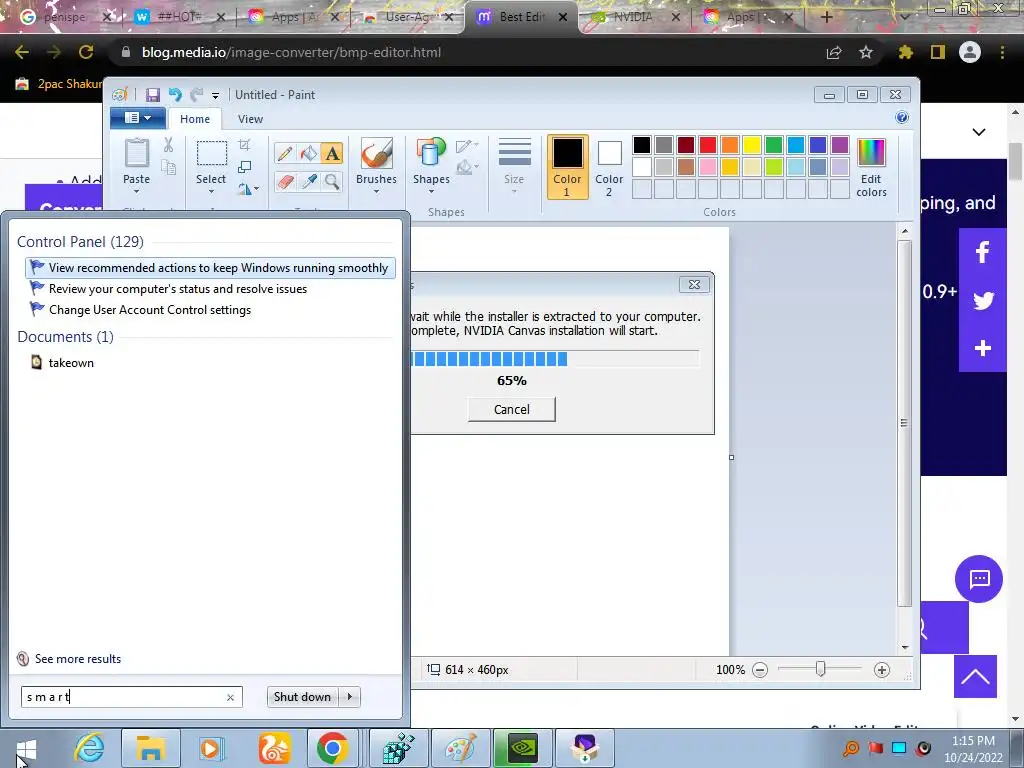Viewport: 1024px width, 768px height.
Task: Open the Rotate or flip dropdown
Action: click(x=248, y=189)
